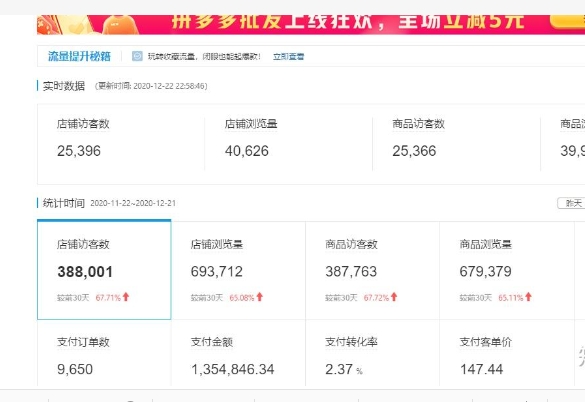Click the 统计时间 section label
The image size is (585, 402).
point(64,203)
